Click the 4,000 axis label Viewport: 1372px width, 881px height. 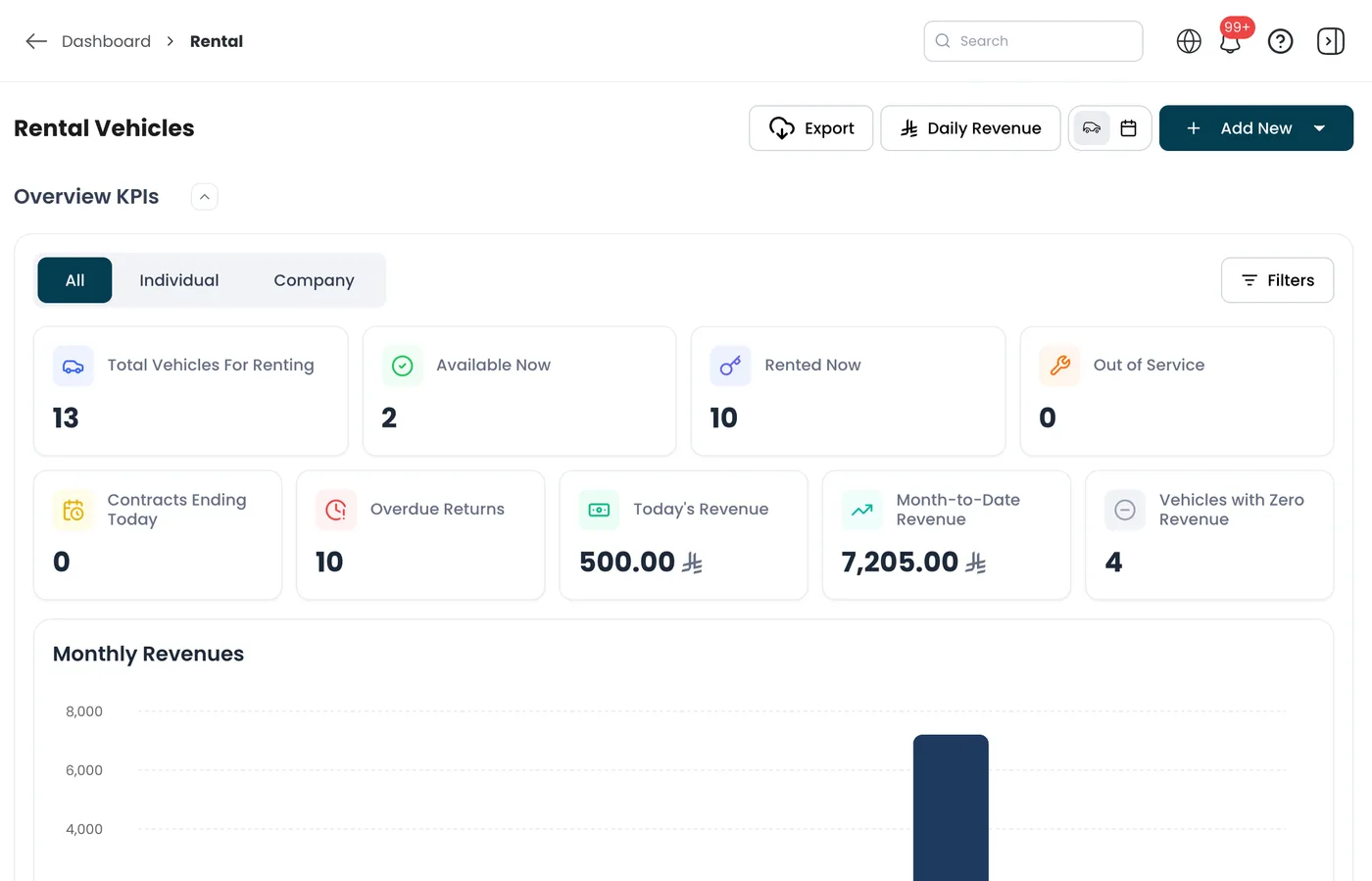(x=84, y=829)
